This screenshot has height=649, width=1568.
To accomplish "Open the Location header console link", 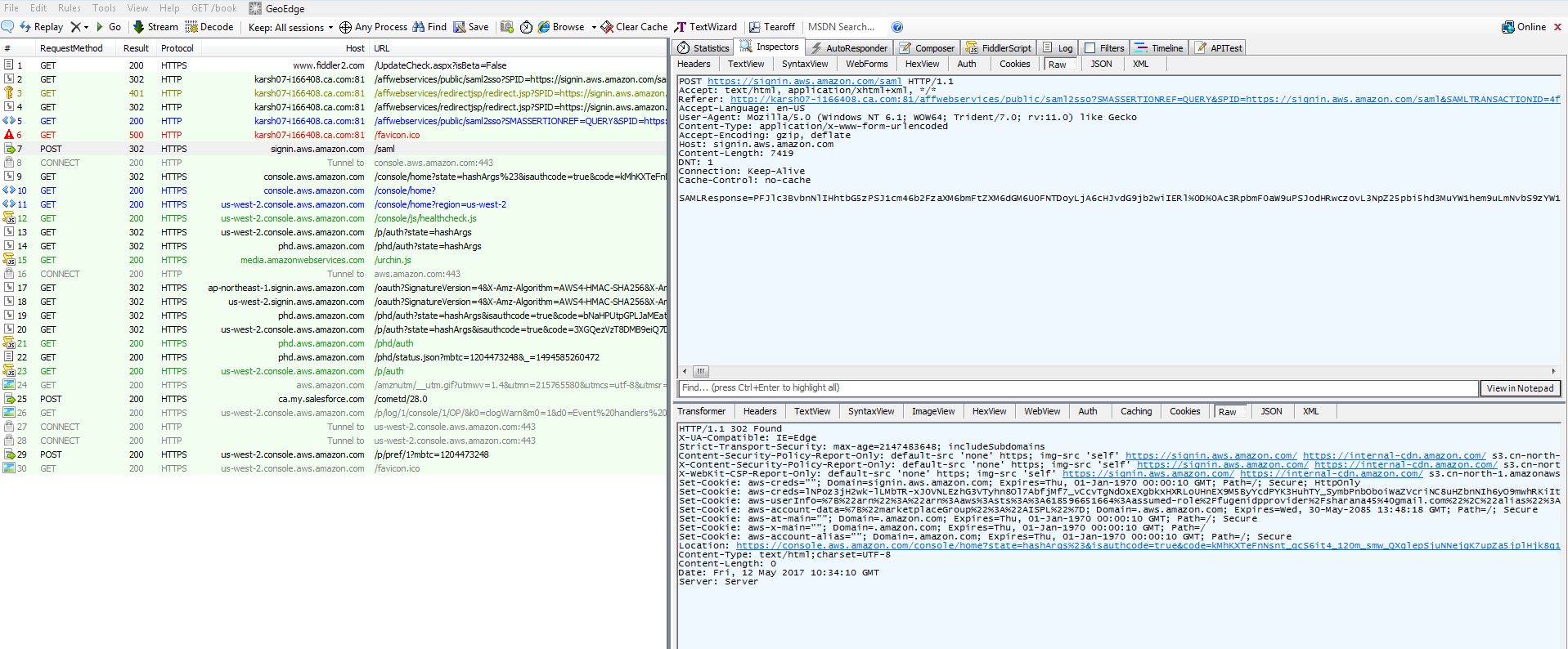I will [x=1148, y=545].
